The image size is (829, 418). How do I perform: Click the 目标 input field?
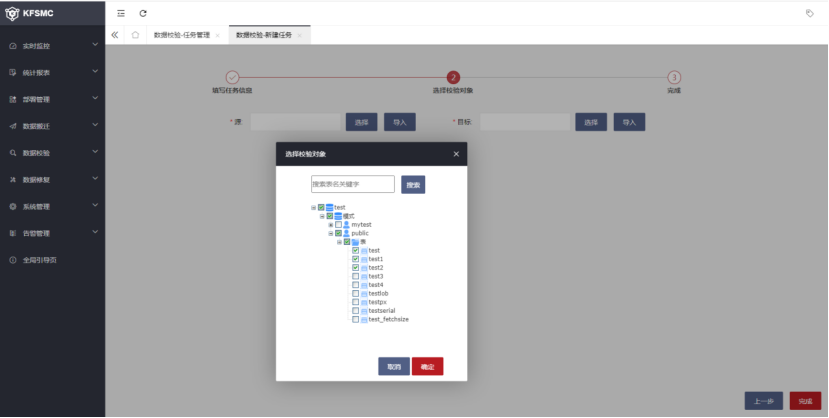point(525,122)
